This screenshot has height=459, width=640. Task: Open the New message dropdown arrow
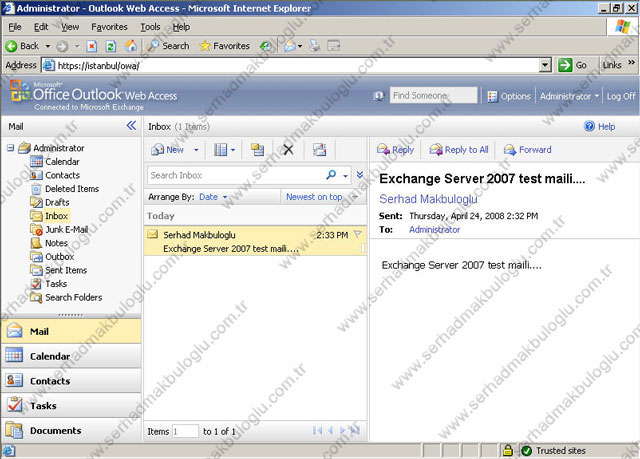pyautogui.click(x=196, y=150)
